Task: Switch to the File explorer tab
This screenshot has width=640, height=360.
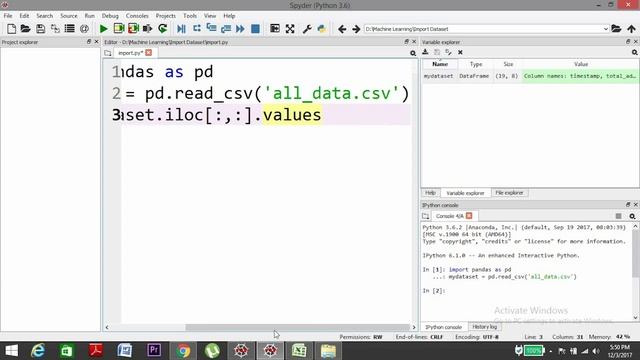Action: pos(509,193)
